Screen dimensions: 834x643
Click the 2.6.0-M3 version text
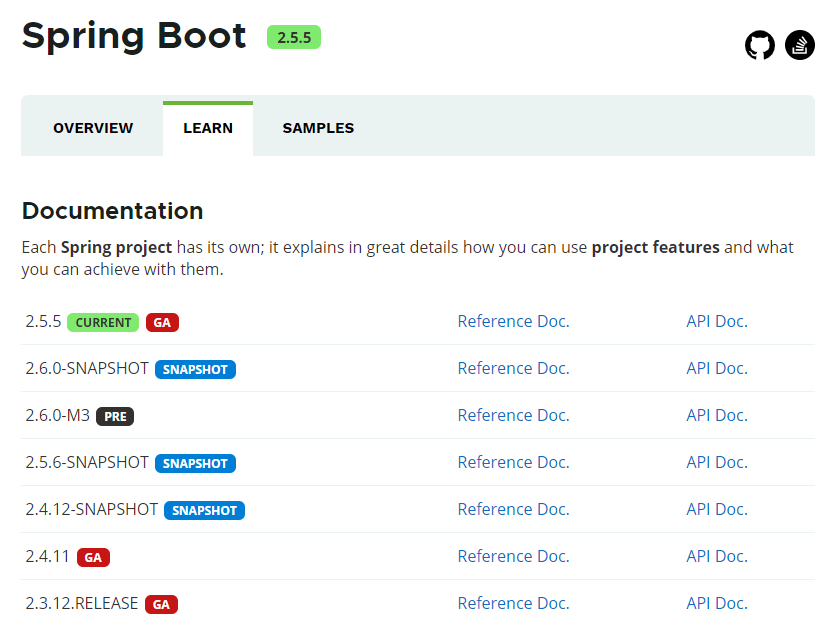pos(57,415)
